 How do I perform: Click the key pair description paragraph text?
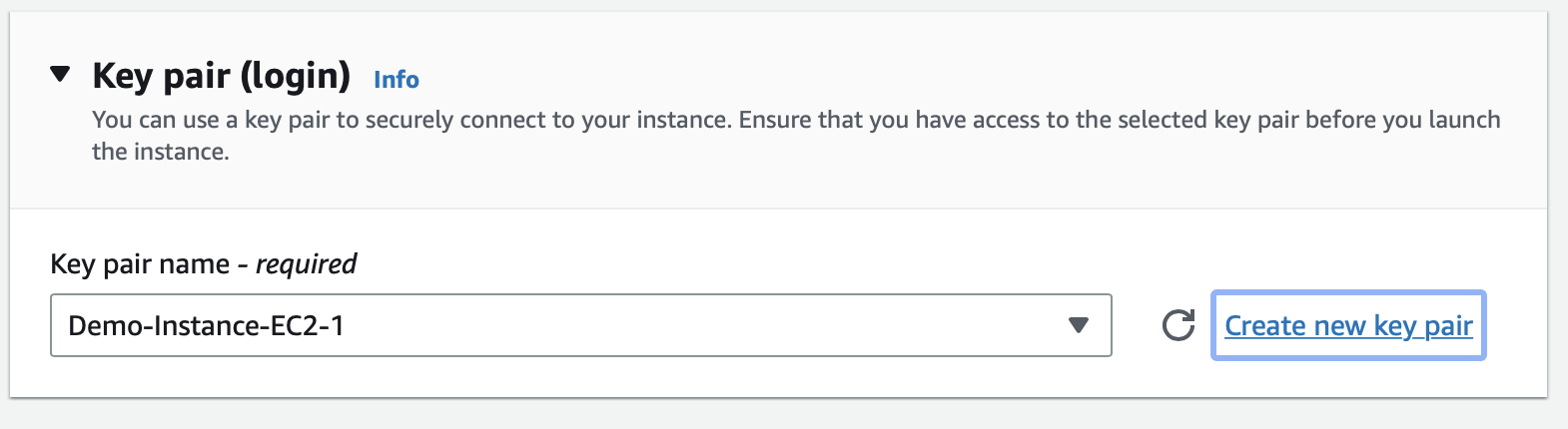[x=796, y=136]
